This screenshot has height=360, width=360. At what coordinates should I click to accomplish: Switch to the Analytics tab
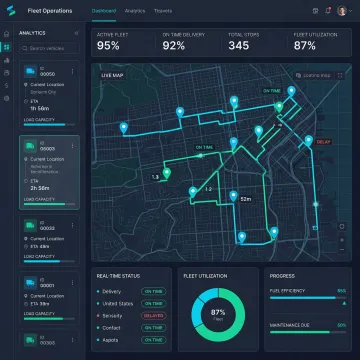click(135, 11)
